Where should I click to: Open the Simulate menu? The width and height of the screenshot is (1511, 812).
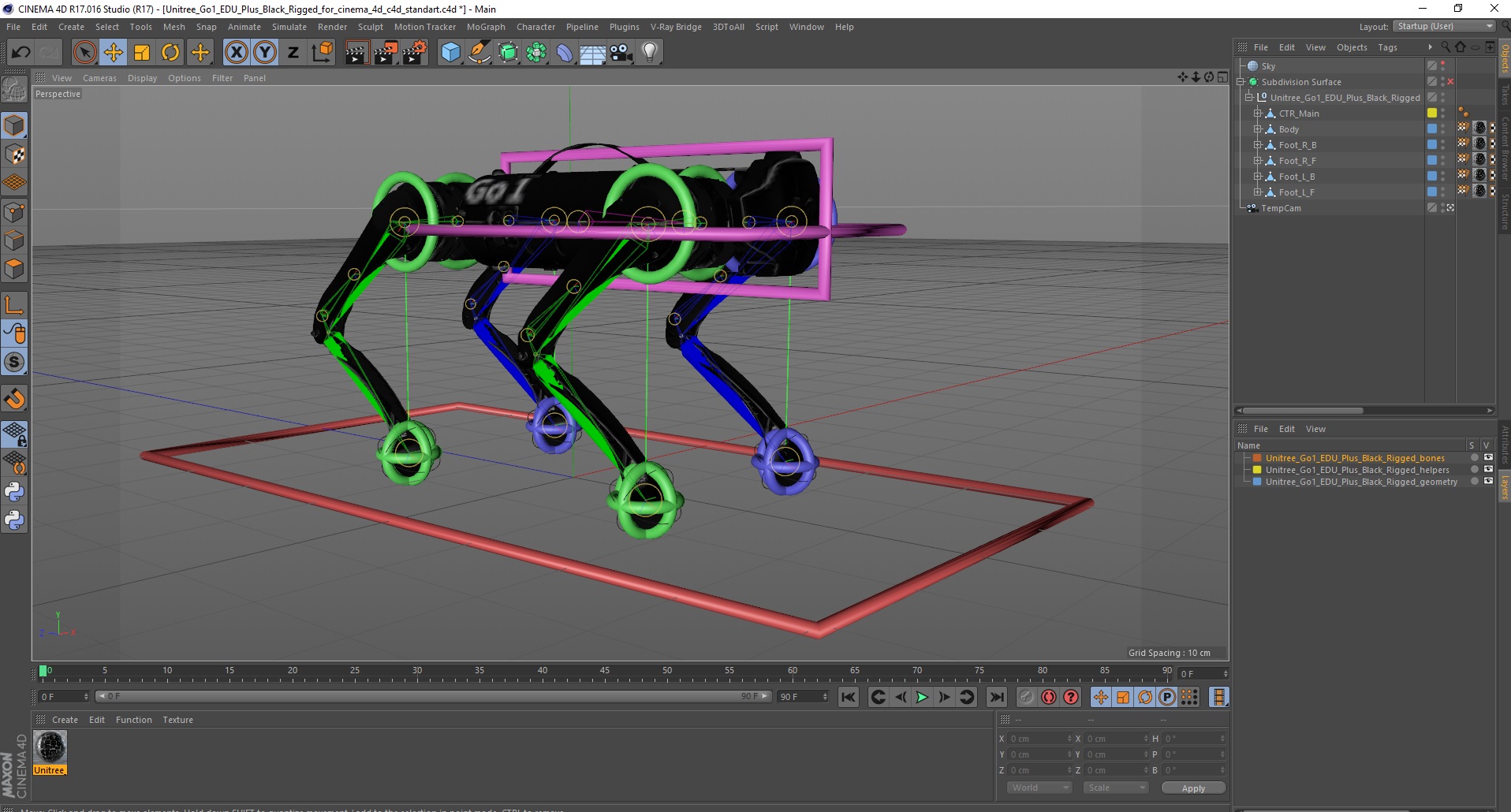(x=289, y=27)
